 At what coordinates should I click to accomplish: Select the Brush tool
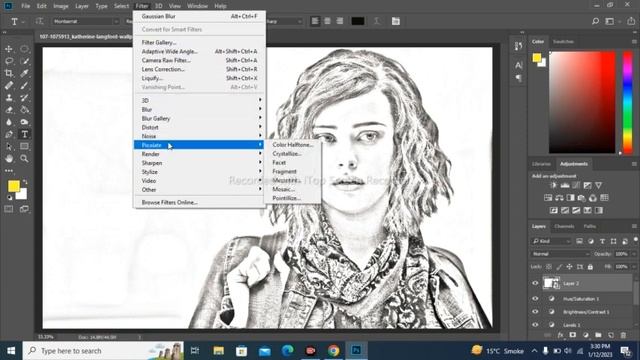coord(24,86)
